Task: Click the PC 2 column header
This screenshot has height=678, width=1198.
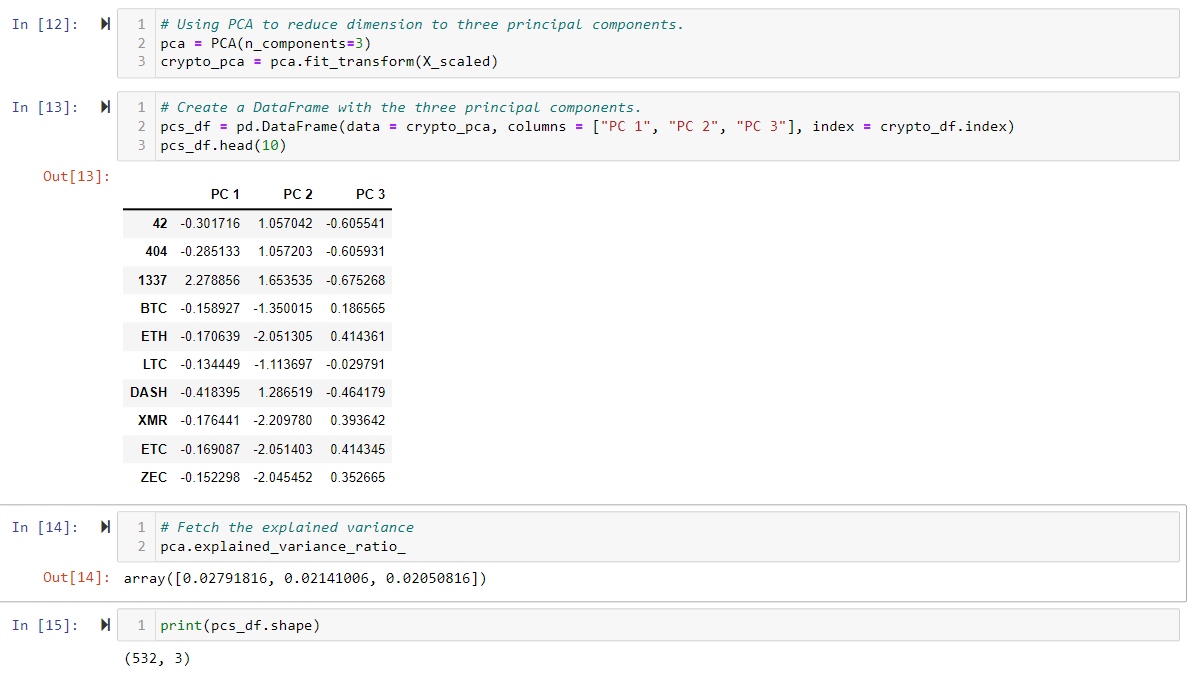Action: pyautogui.click(x=297, y=194)
